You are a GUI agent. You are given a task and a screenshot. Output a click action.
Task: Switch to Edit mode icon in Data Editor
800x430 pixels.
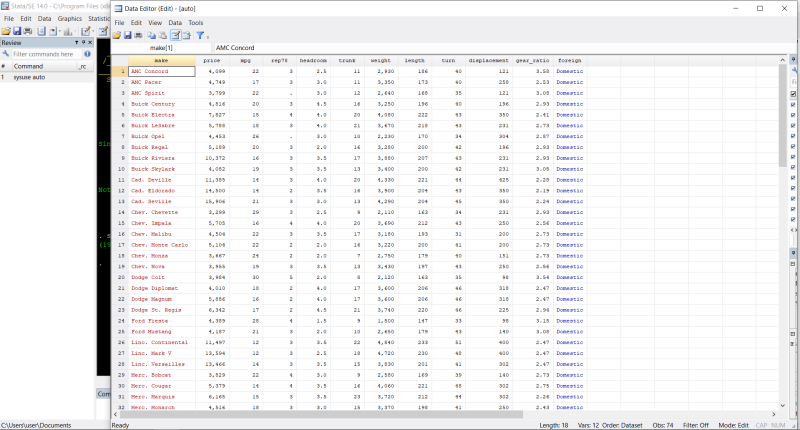176,35
